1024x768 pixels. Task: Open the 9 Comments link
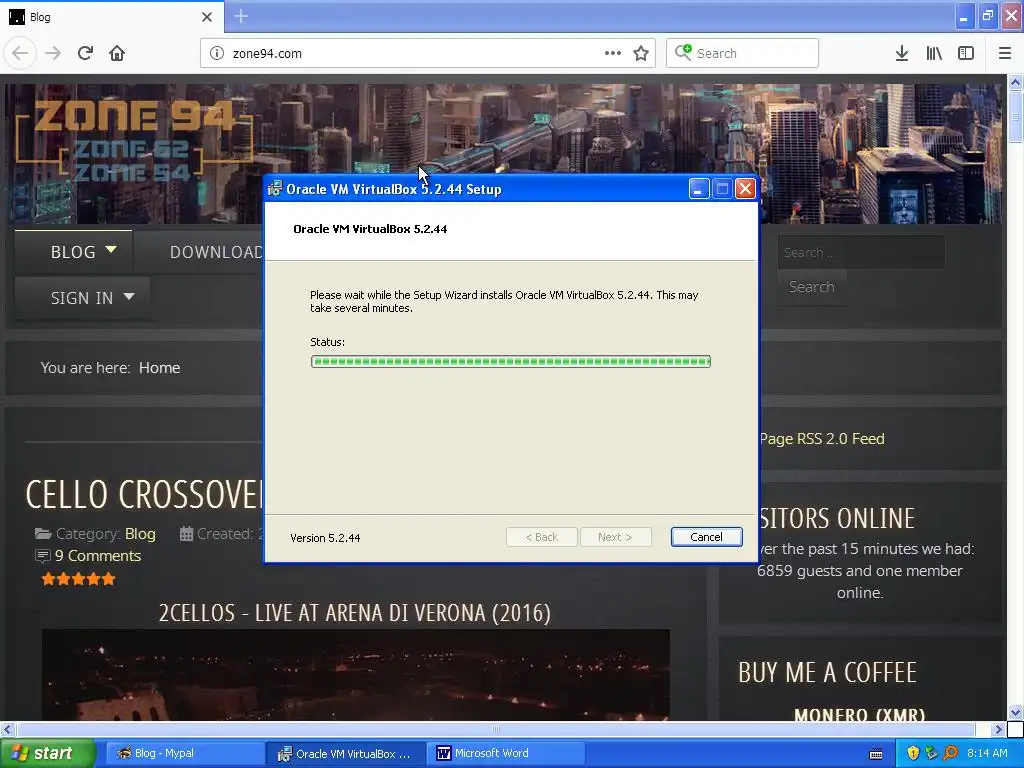click(98, 556)
